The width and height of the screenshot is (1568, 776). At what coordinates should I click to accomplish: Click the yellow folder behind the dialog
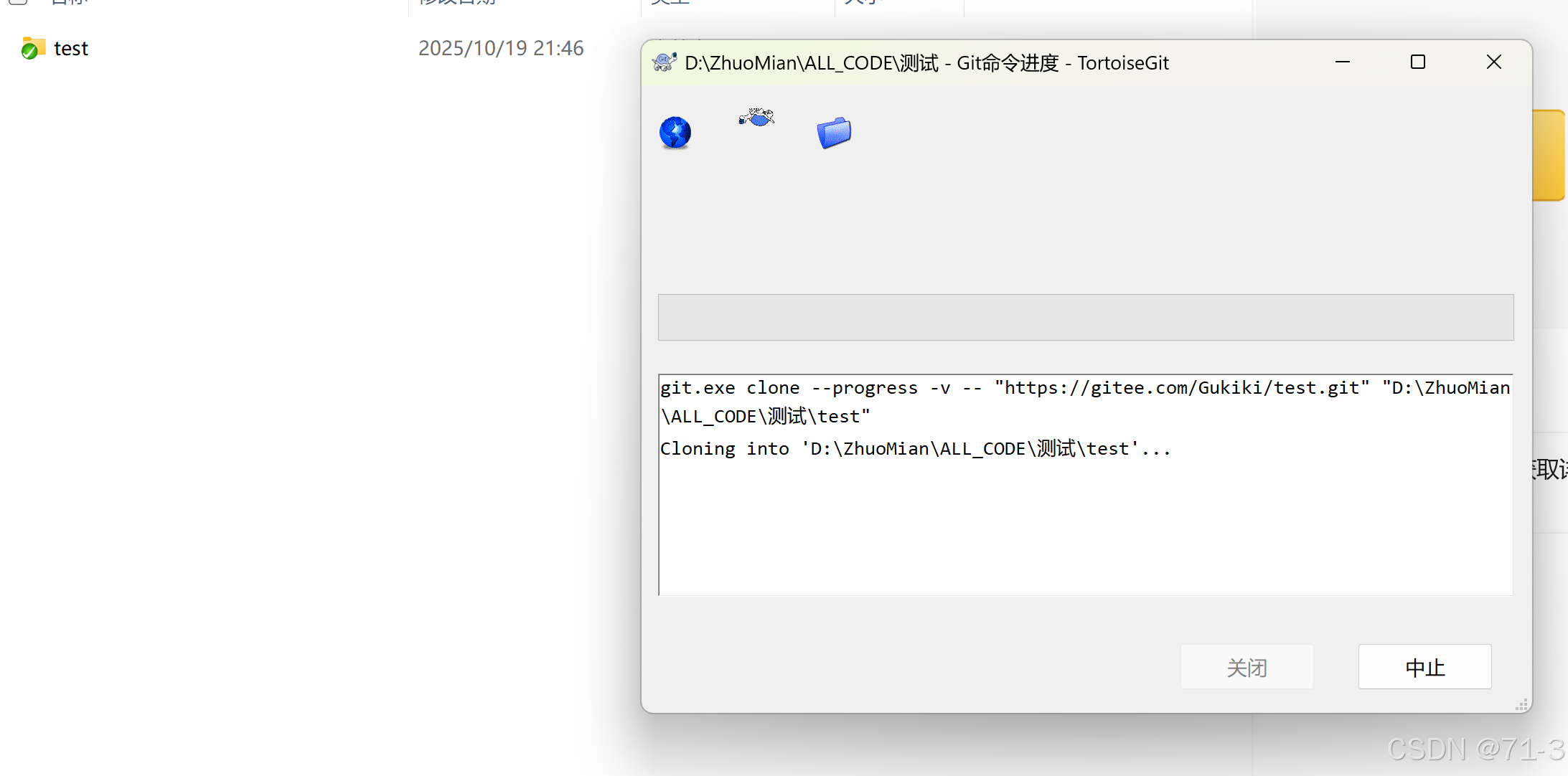[1549, 154]
